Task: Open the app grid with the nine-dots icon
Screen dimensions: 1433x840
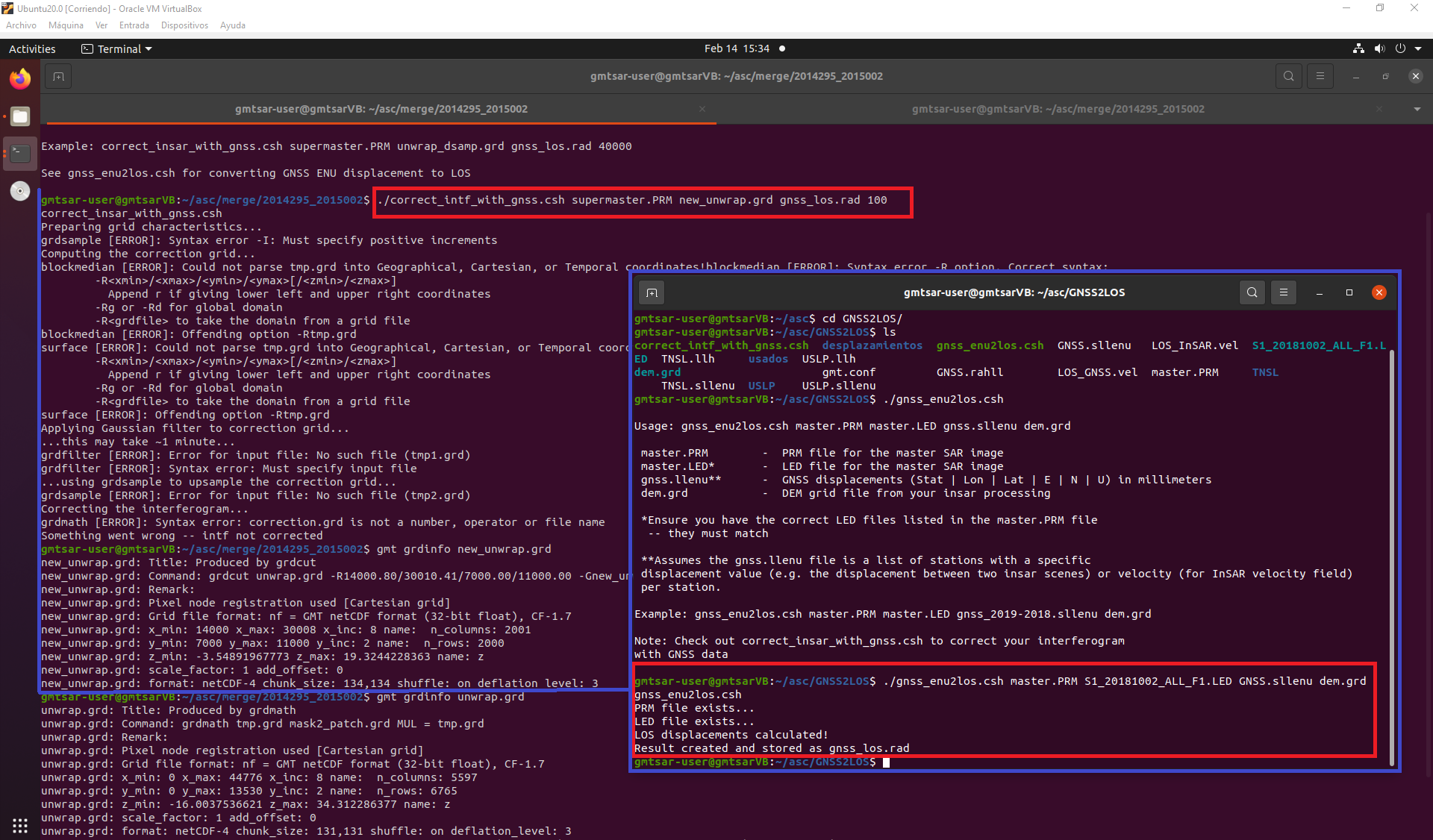Action: [x=19, y=826]
